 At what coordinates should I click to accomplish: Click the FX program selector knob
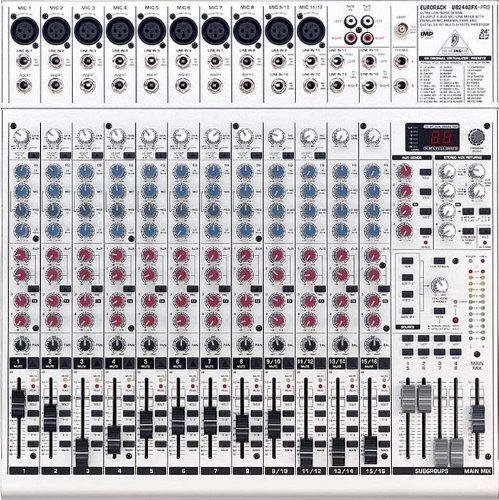[476, 137]
